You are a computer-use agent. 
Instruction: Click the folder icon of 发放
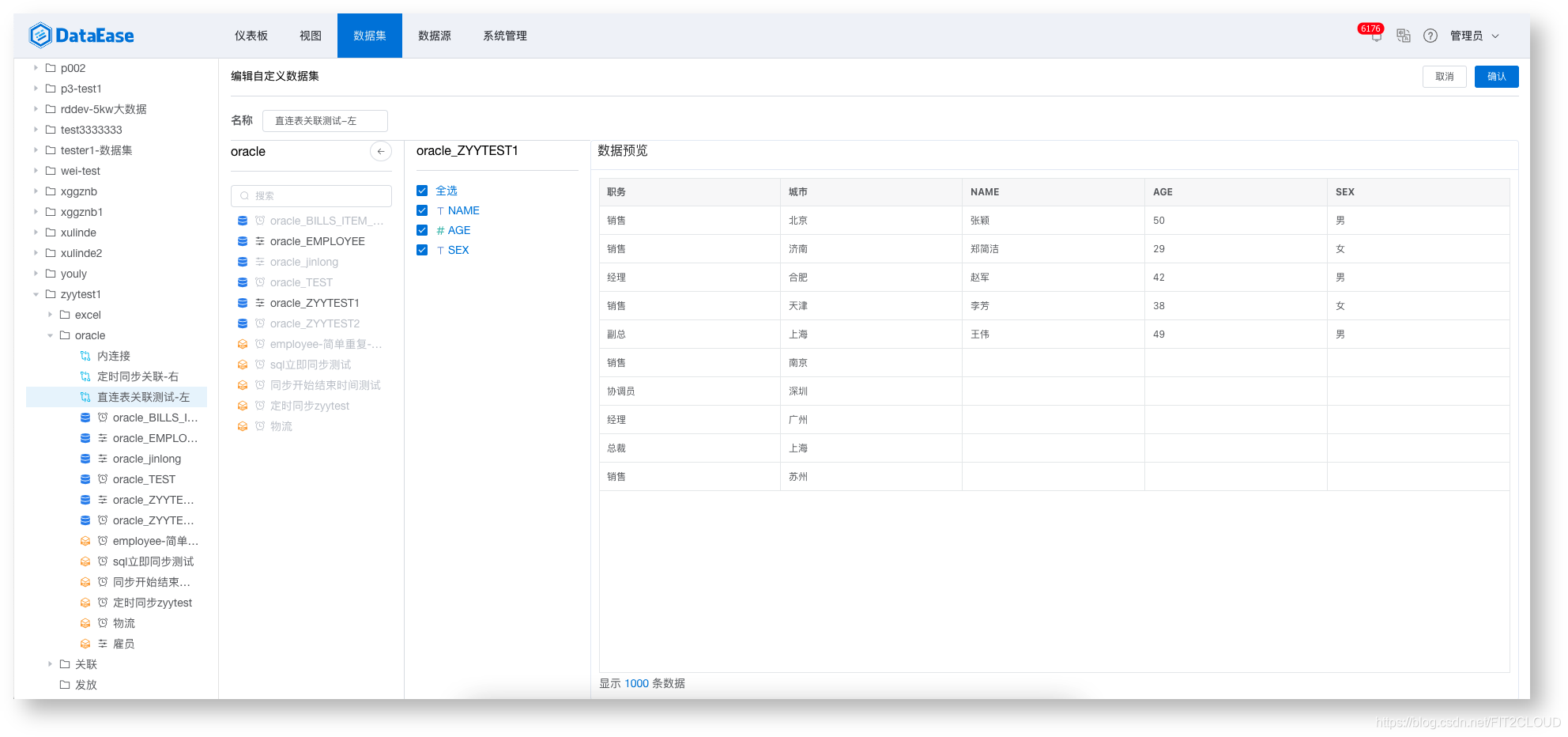[65, 685]
